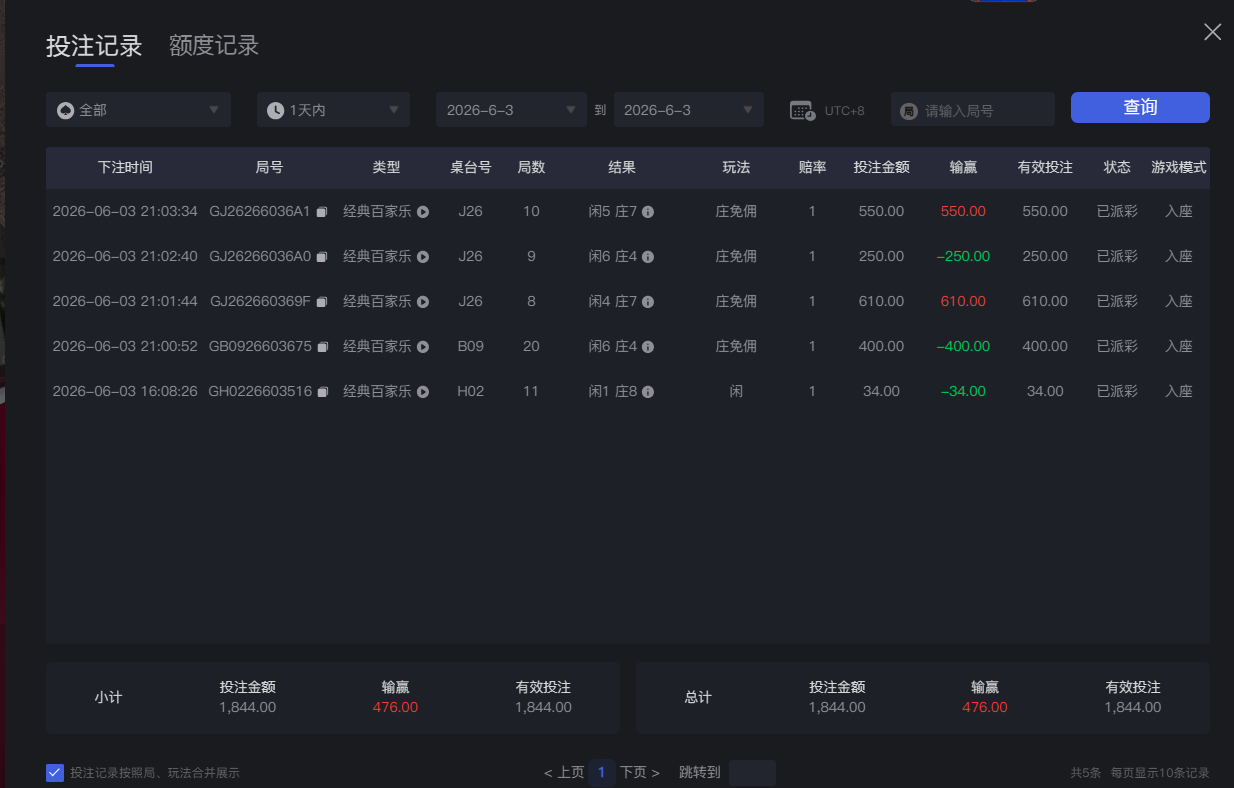The width and height of the screenshot is (1234, 788).
Task: Click loss amount -34.00
Action: [963, 392]
